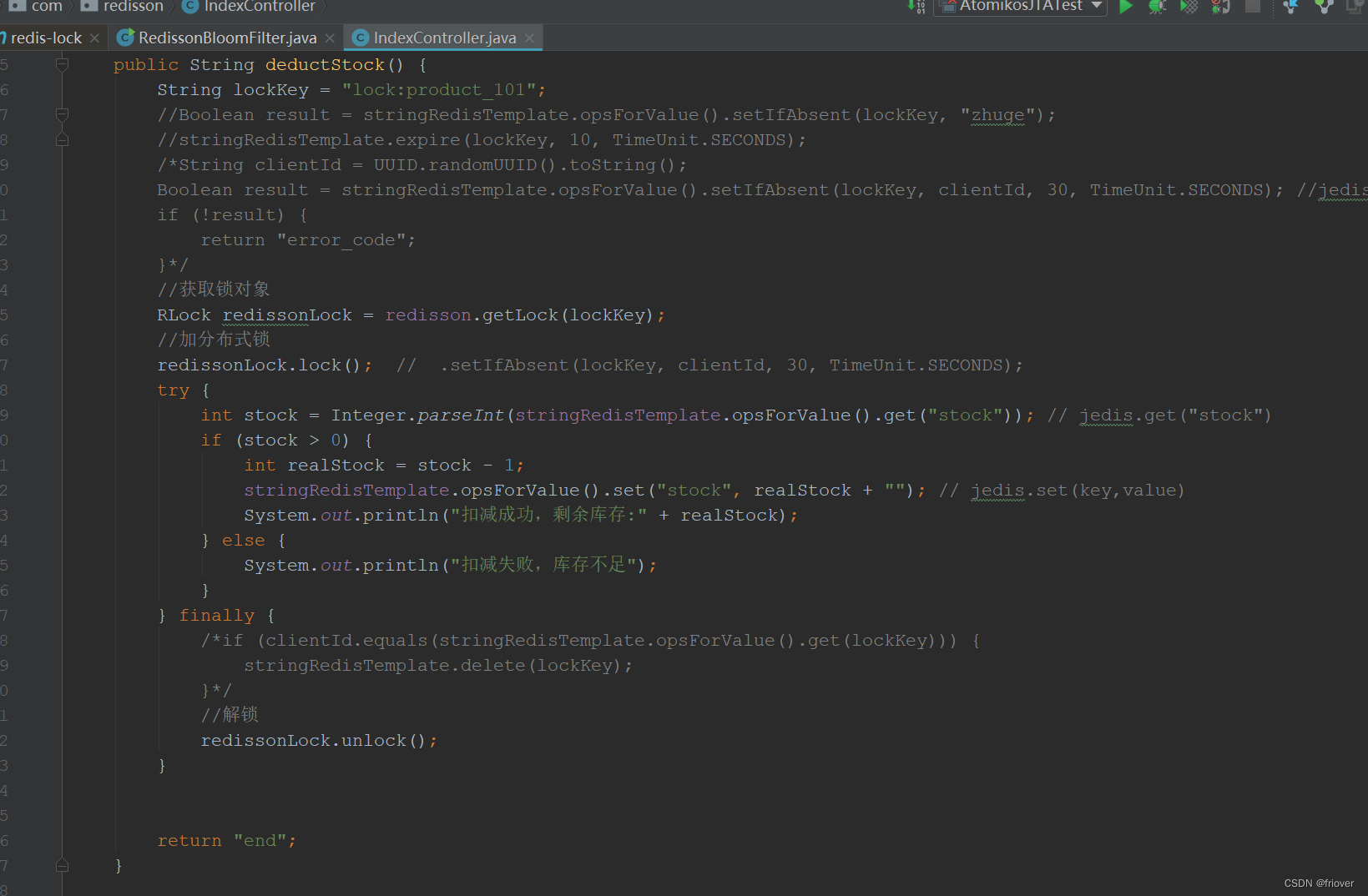Viewport: 1368px width, 896px height.
Task: Close the RedissonBloomFilter.java tab
Action: [x=331, y=38]
